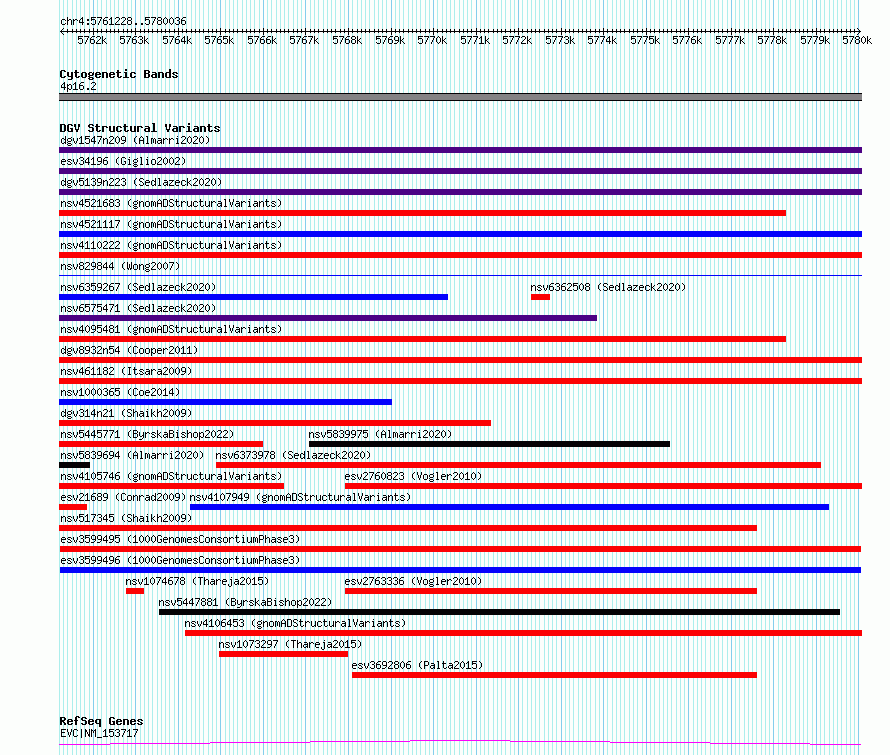Click the black bar under nsv5839975
890x755 pixels.
[489, 444]
